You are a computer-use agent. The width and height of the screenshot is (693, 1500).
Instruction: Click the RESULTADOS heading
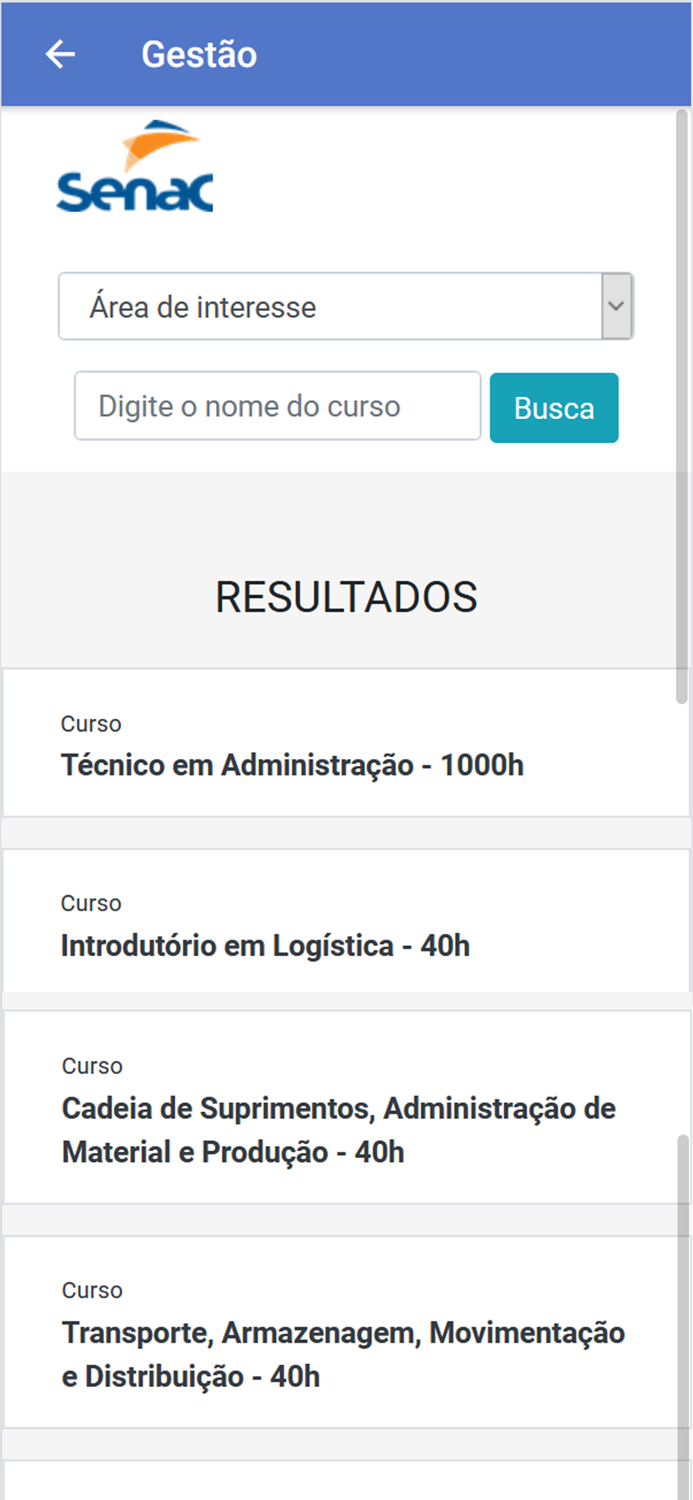pos(346,596)
